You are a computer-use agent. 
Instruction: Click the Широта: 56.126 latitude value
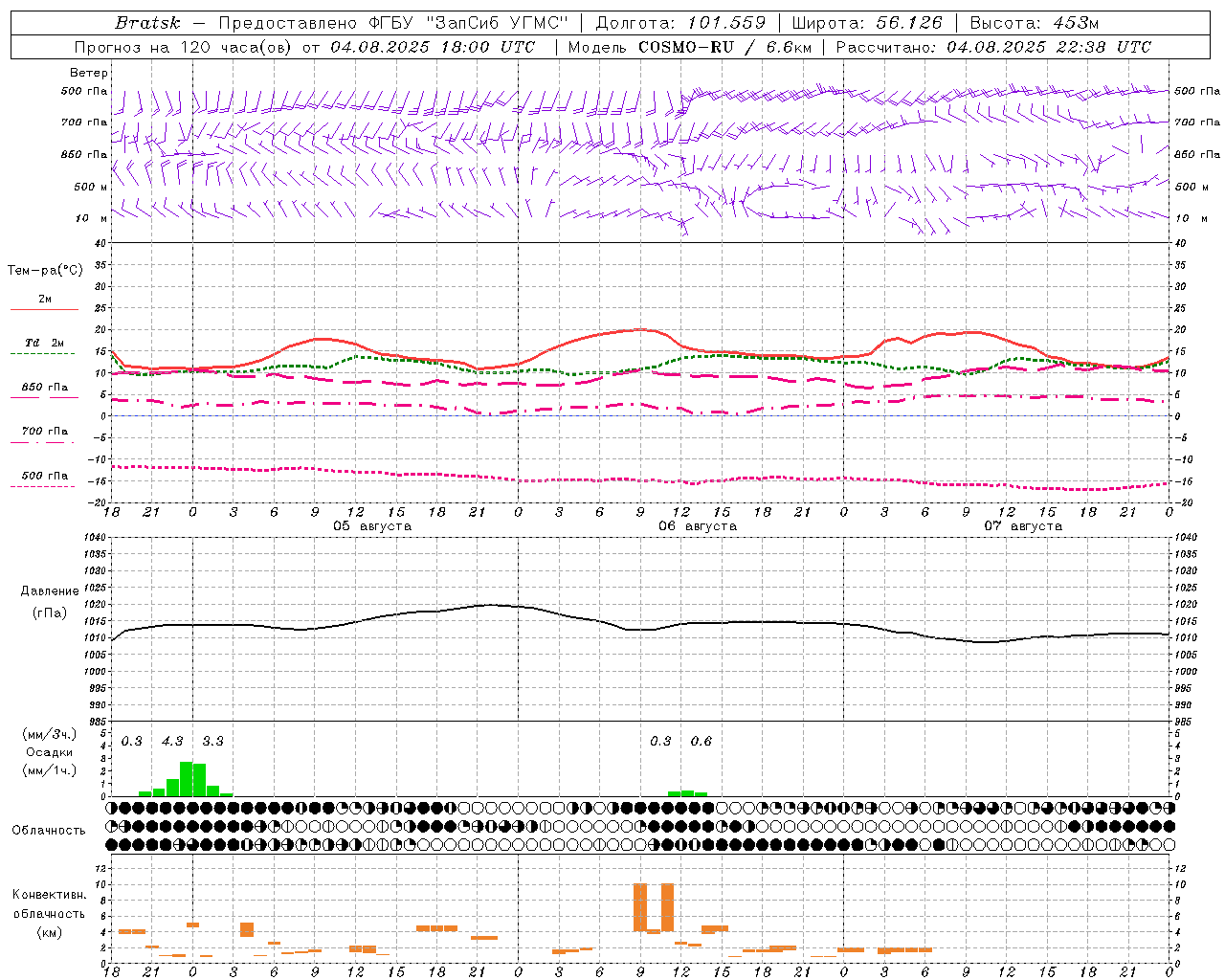(867, 23)
